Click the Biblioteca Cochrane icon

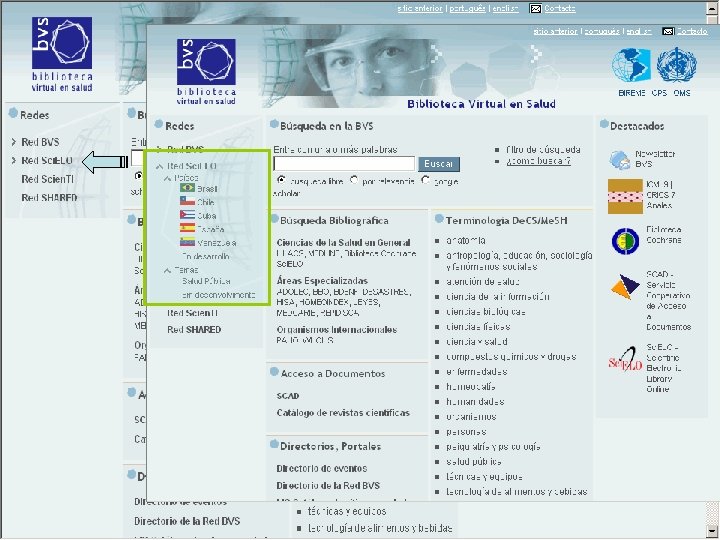tap(625, 240)
